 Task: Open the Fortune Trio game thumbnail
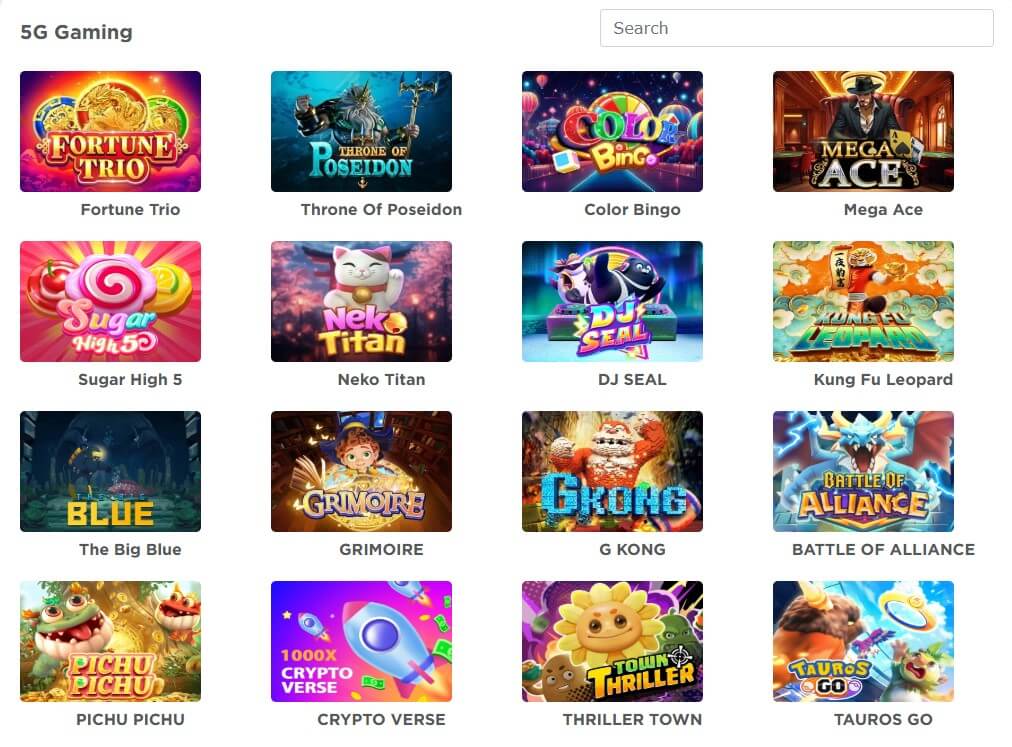coord(110,131)
